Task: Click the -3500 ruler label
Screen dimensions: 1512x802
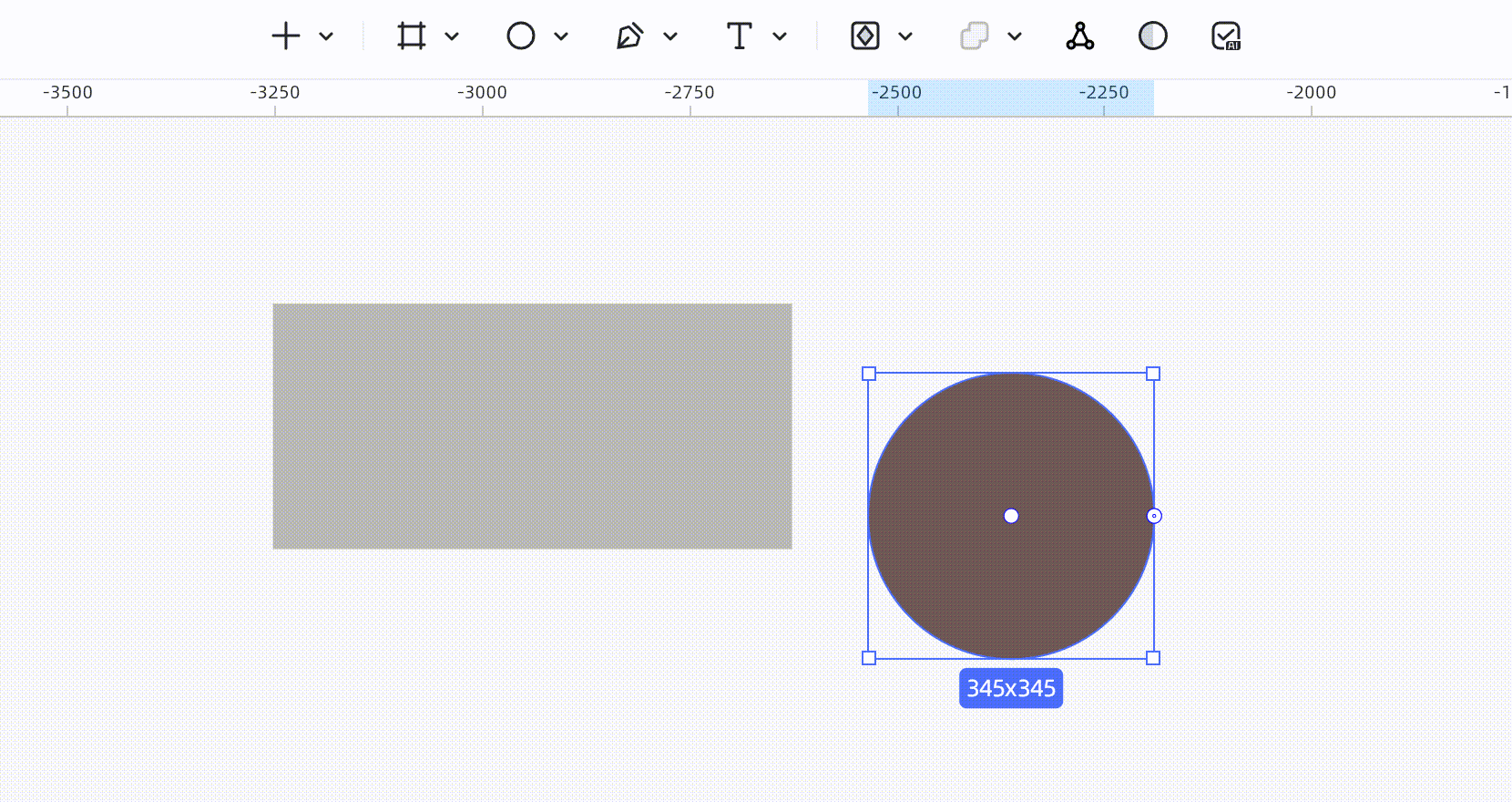Action: 67,92
